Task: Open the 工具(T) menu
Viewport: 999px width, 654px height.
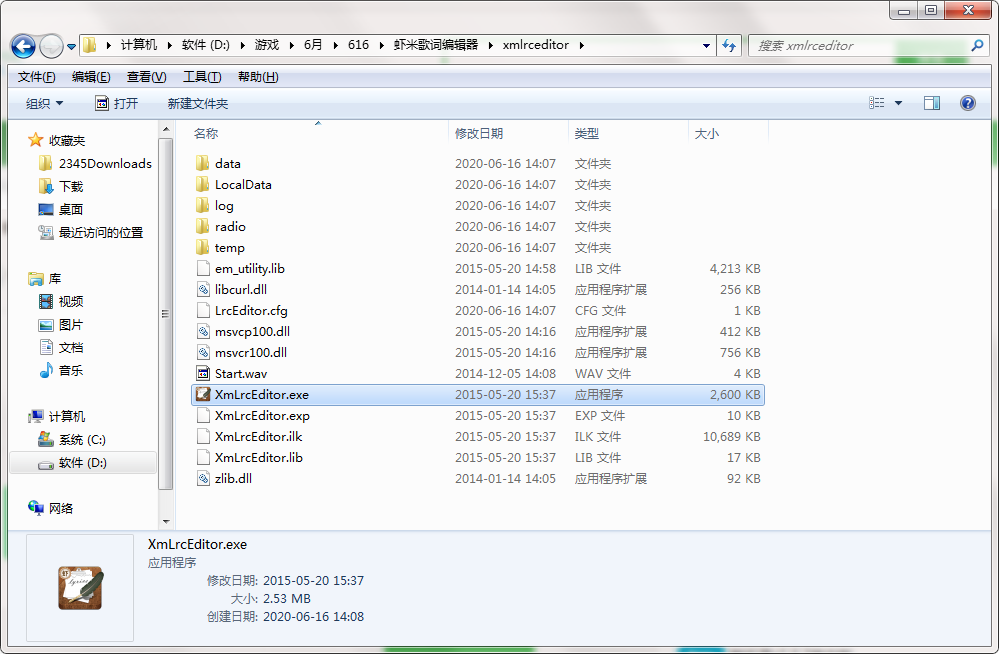Action: (x=202, y=77)
